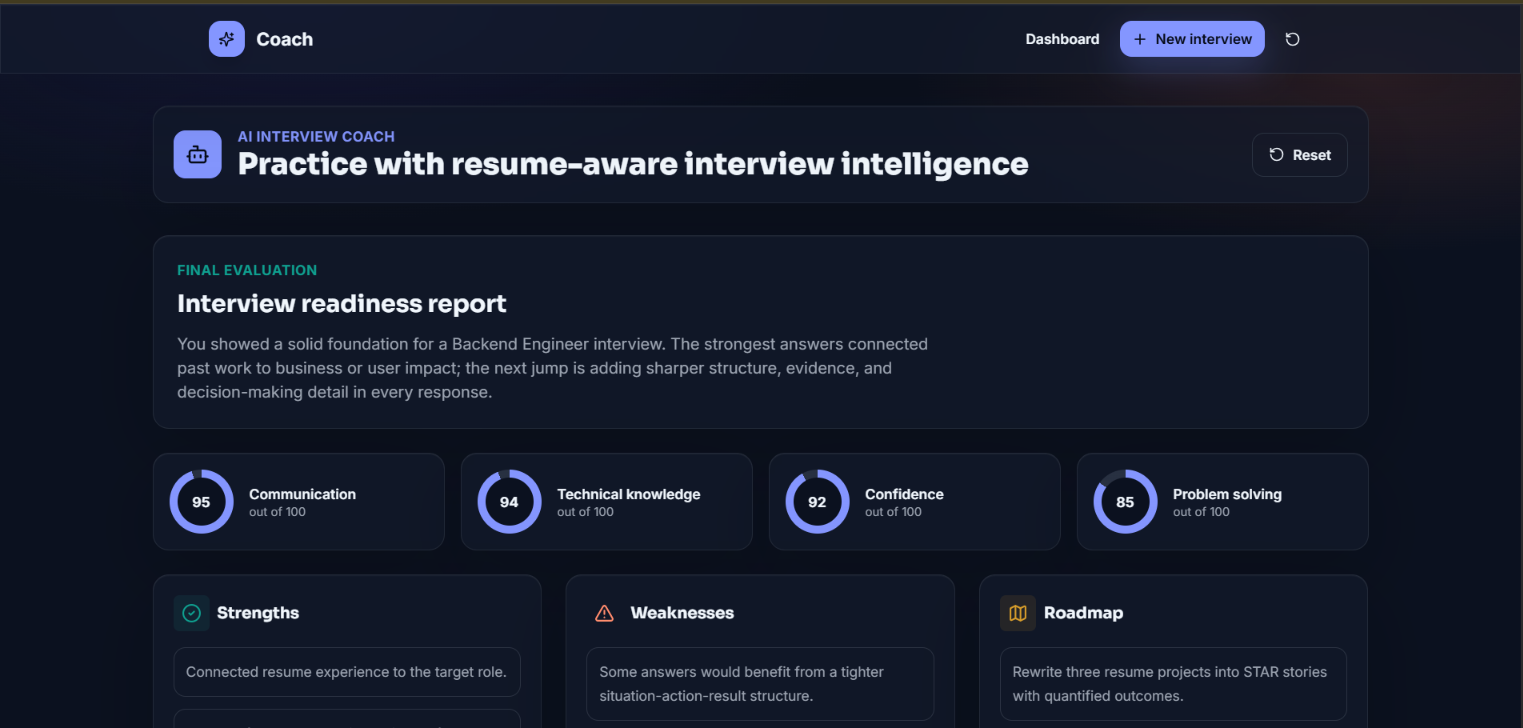The image size is (1523, 728).
Task: Start a New interview
Action: point(1192,39)
